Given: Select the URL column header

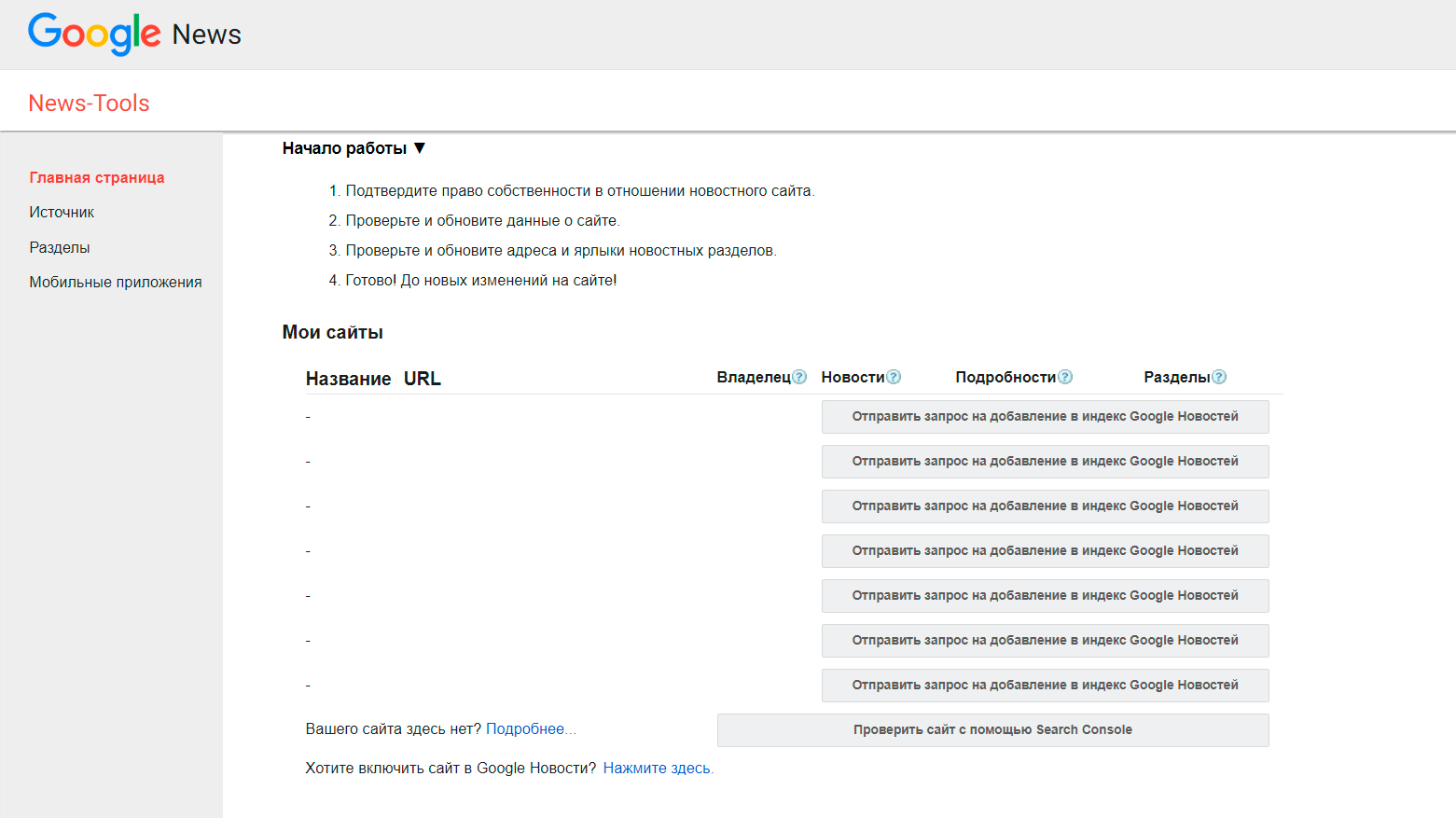Looking at the screenshot, I should point(423,379).
